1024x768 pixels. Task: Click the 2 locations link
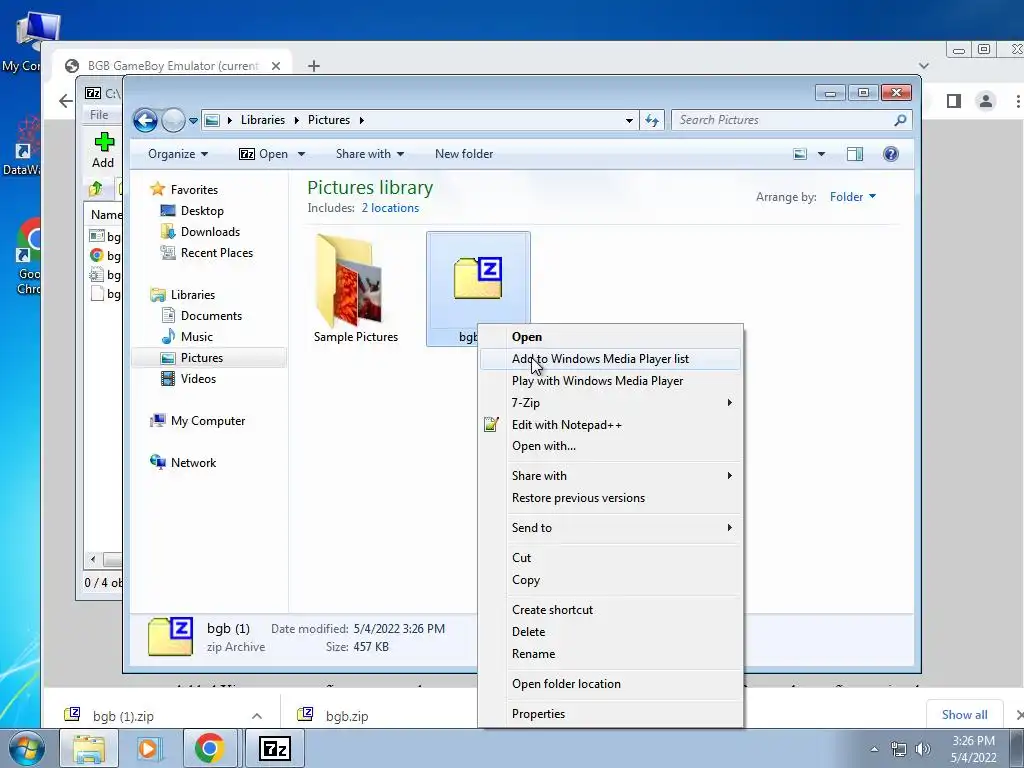click(390, 208)
